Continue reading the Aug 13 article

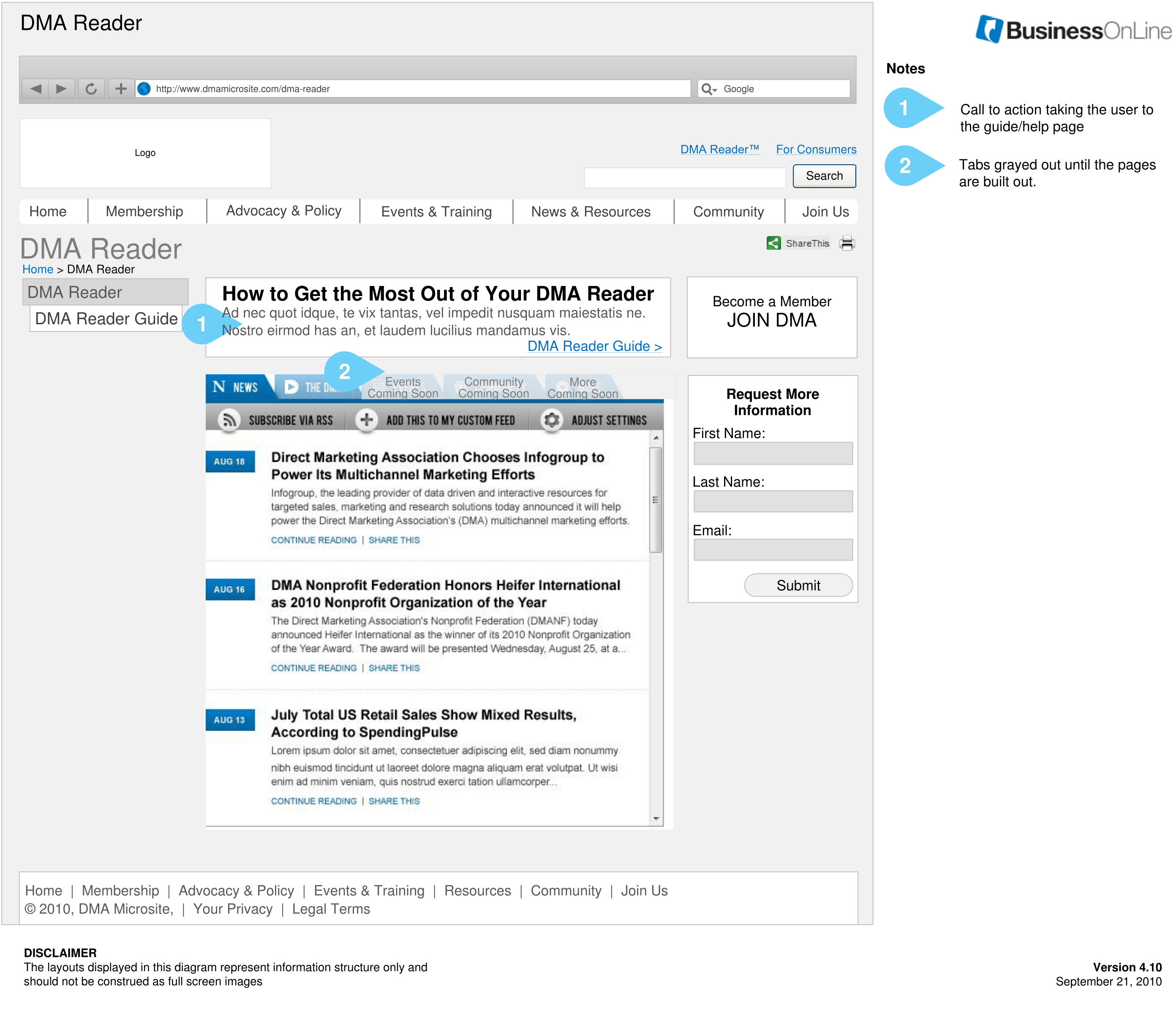pyautogui.click(x=314, y=801)
